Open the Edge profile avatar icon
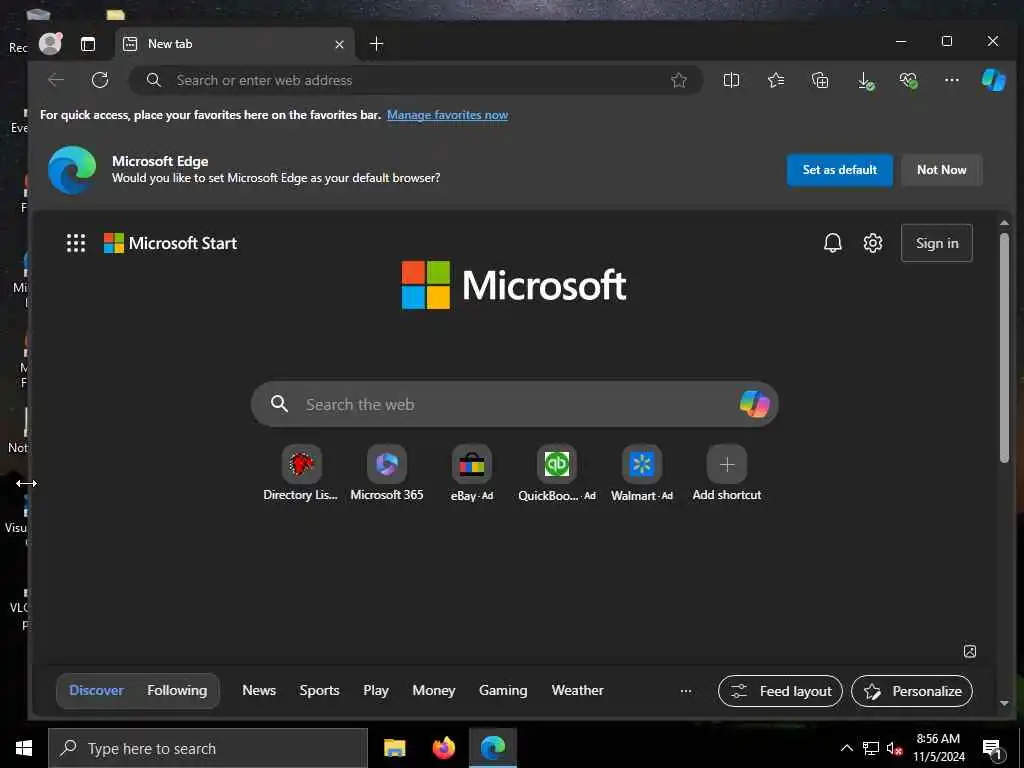Viewport: 1024px width, 768px height. pos(50,43)
